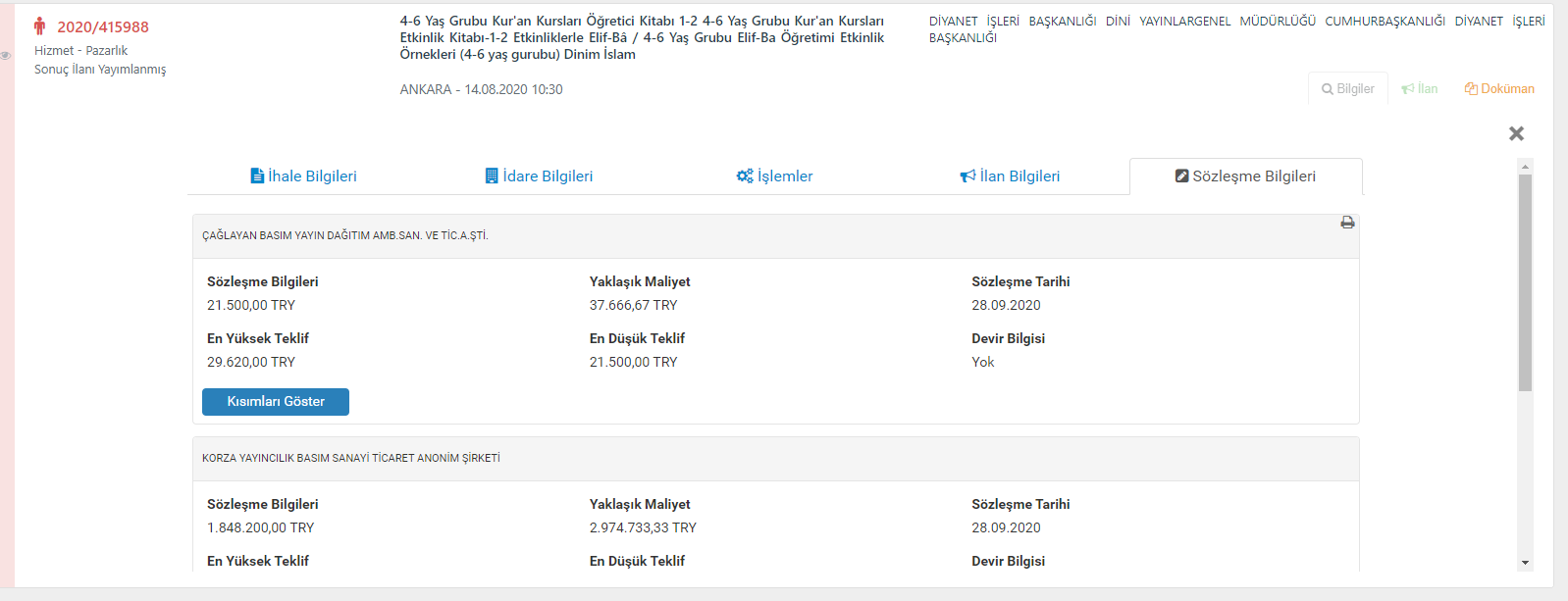Viewport: 1568px width, 601px height.
Task: Open the Doküman link
Action: pyautogui.click(x=1499, y=89)
